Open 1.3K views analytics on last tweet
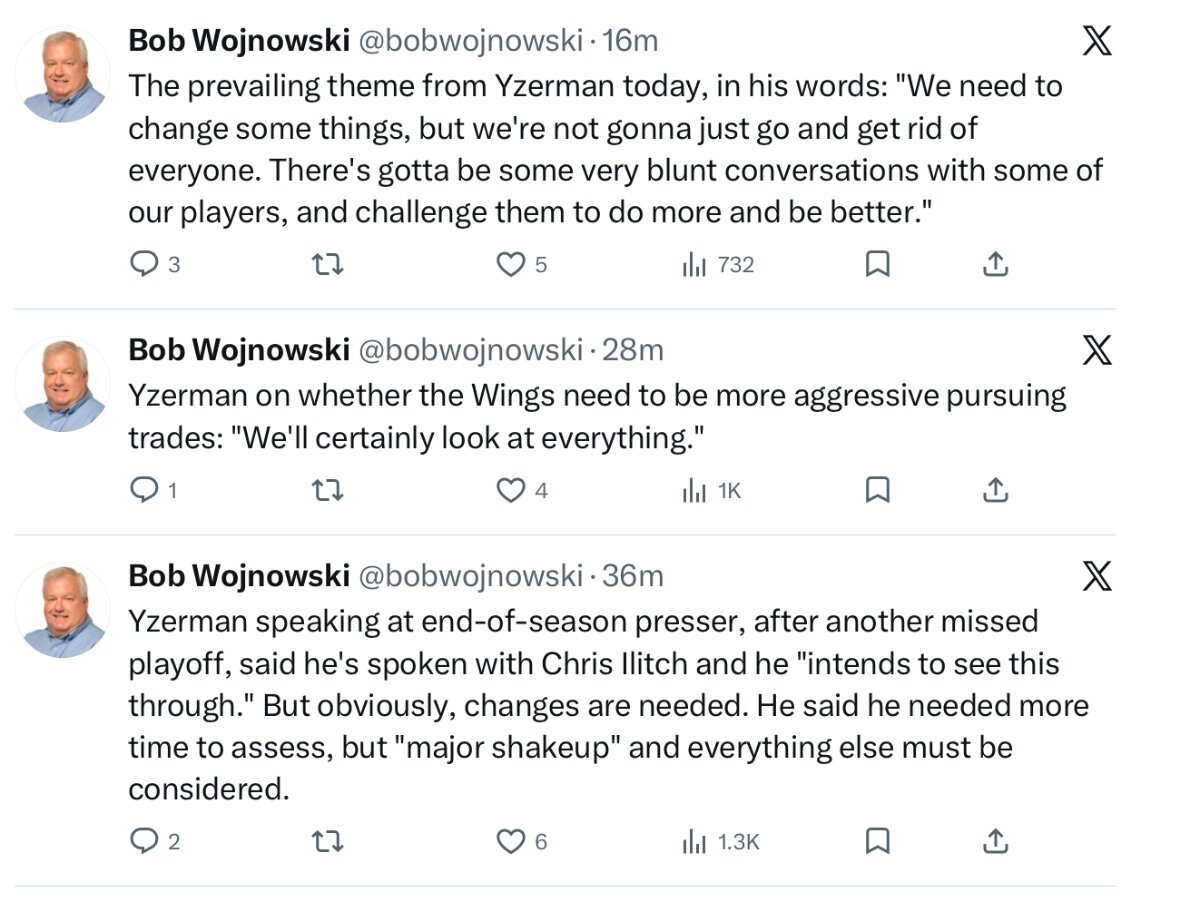Viewport: 1200px width, 902px height. click(x=720, y=842)
